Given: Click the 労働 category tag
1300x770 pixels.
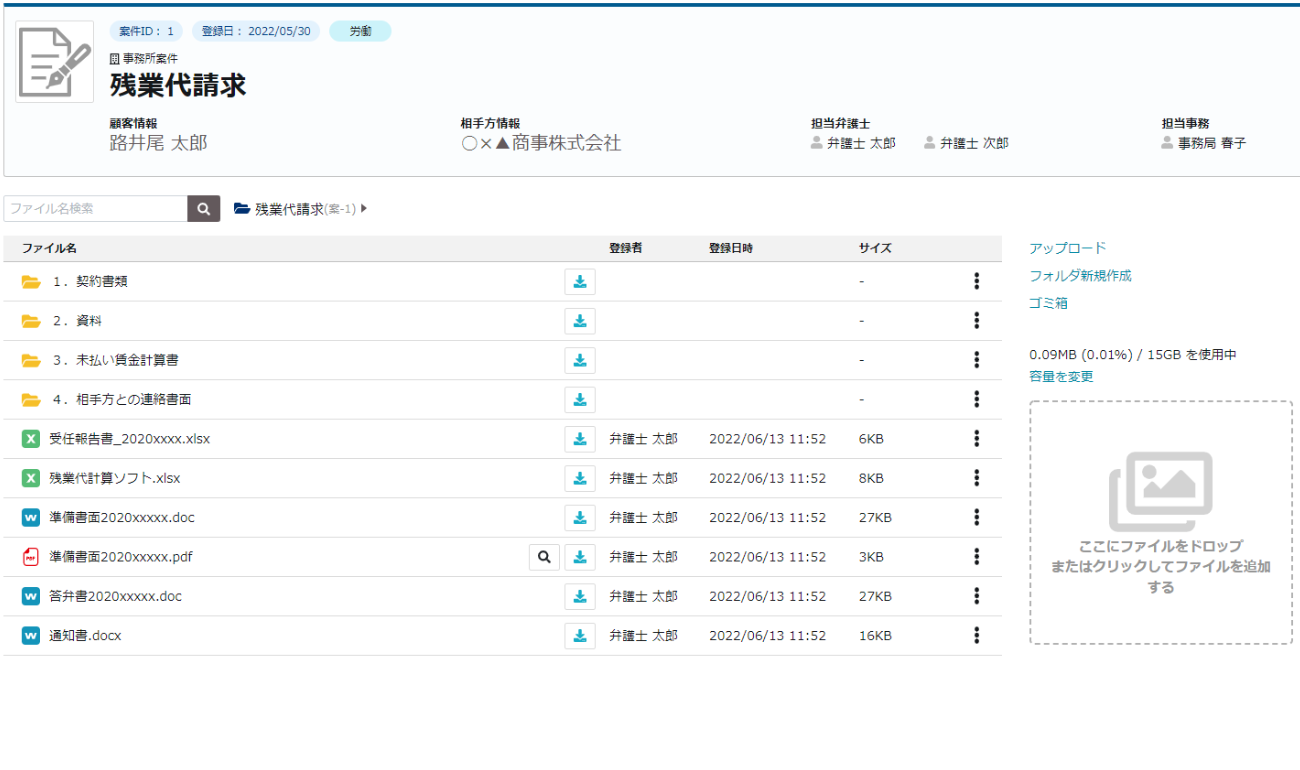Looking at the screenshot, I should pyautogui.click(x=360, y=31).
